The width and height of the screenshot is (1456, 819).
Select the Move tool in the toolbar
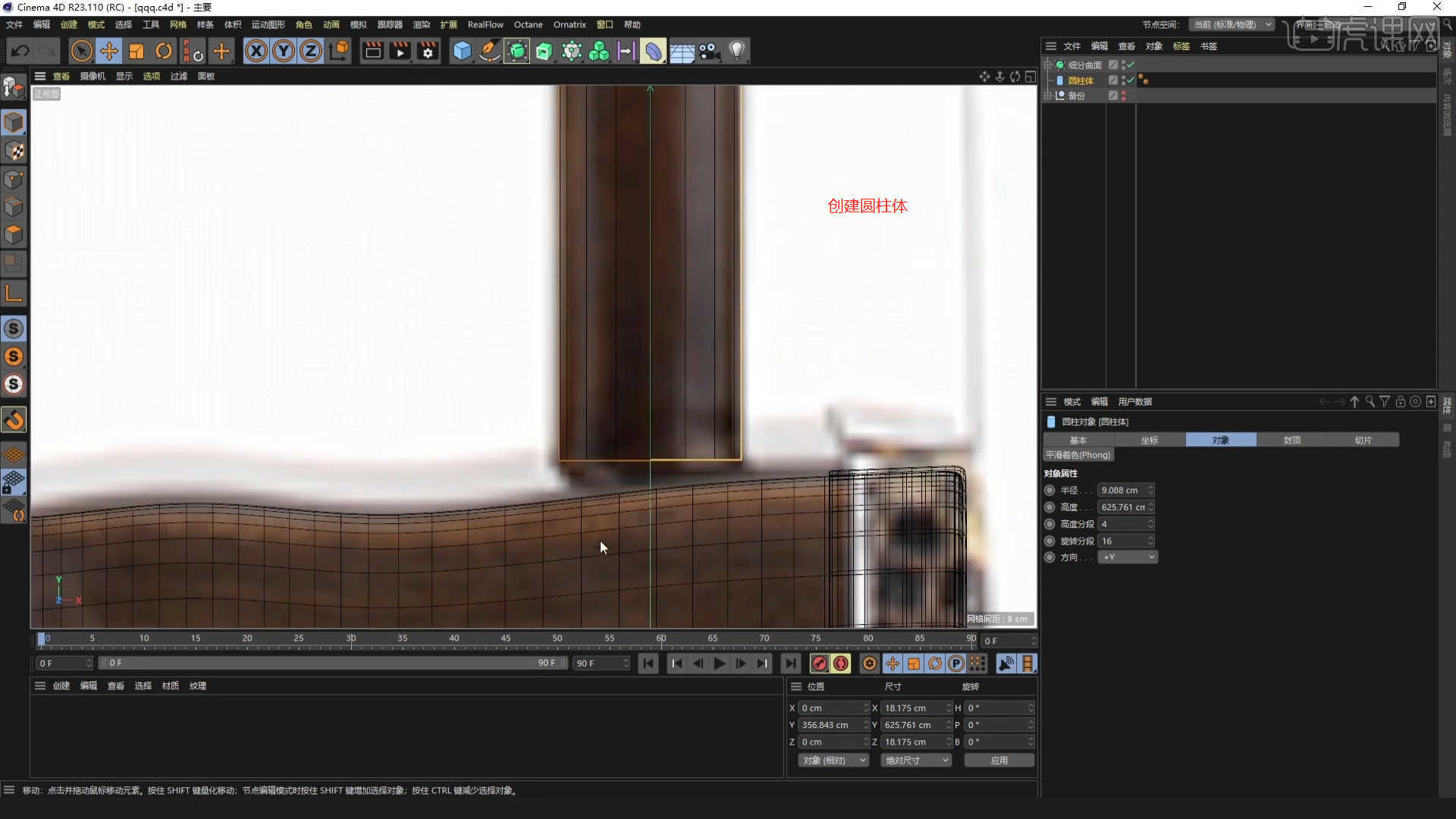(108, 51)
